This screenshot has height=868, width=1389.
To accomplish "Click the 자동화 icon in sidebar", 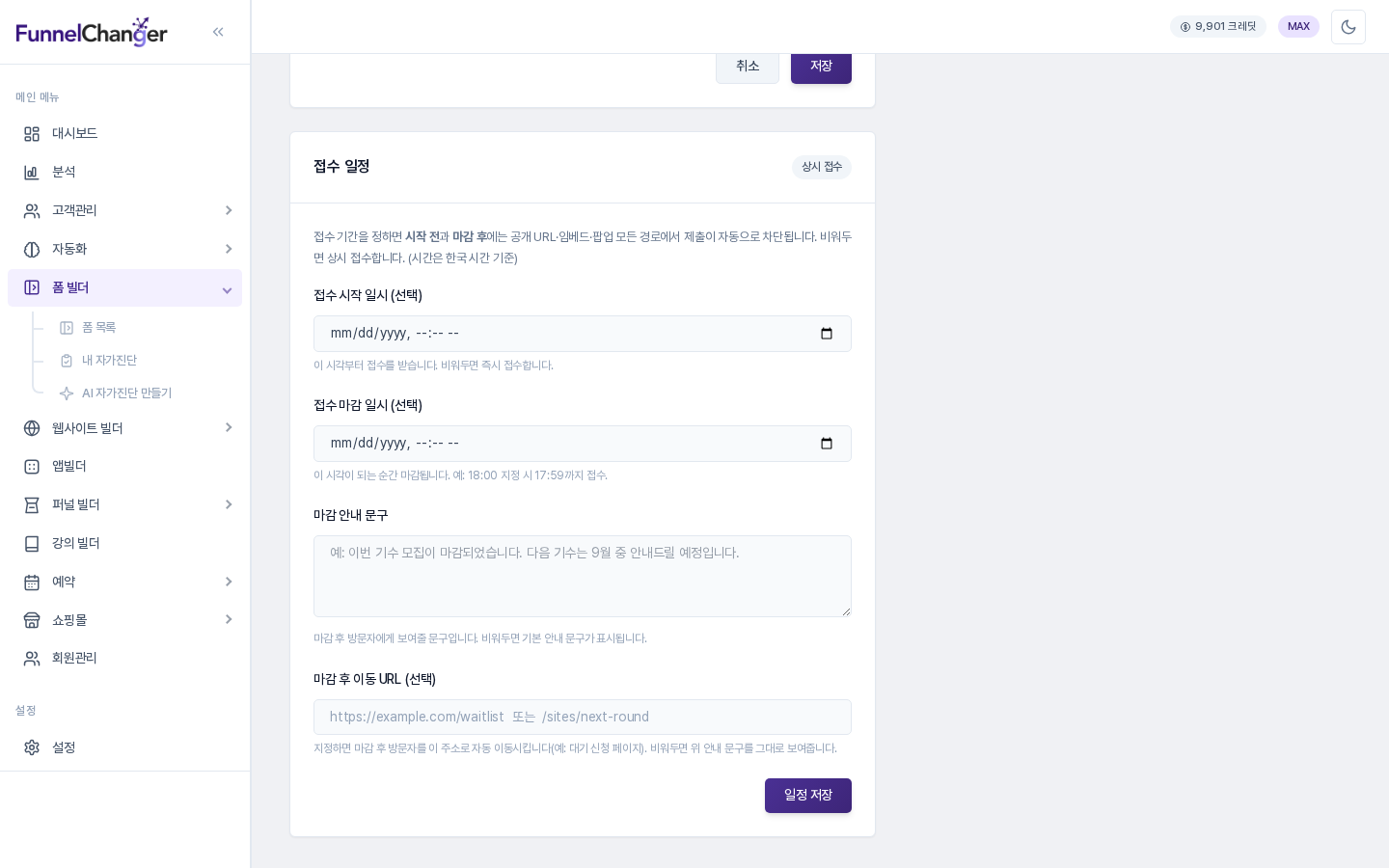I will click(x=32, y=250).
